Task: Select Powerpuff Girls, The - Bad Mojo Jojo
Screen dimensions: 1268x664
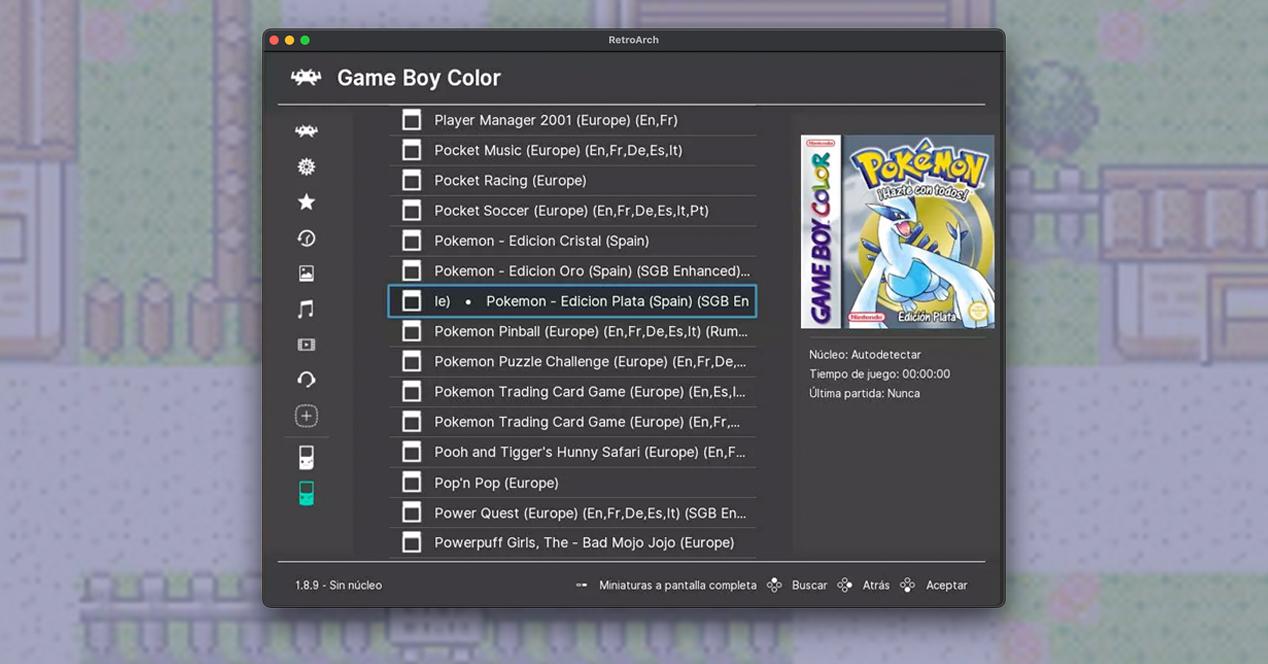Action: click(573, 542)
